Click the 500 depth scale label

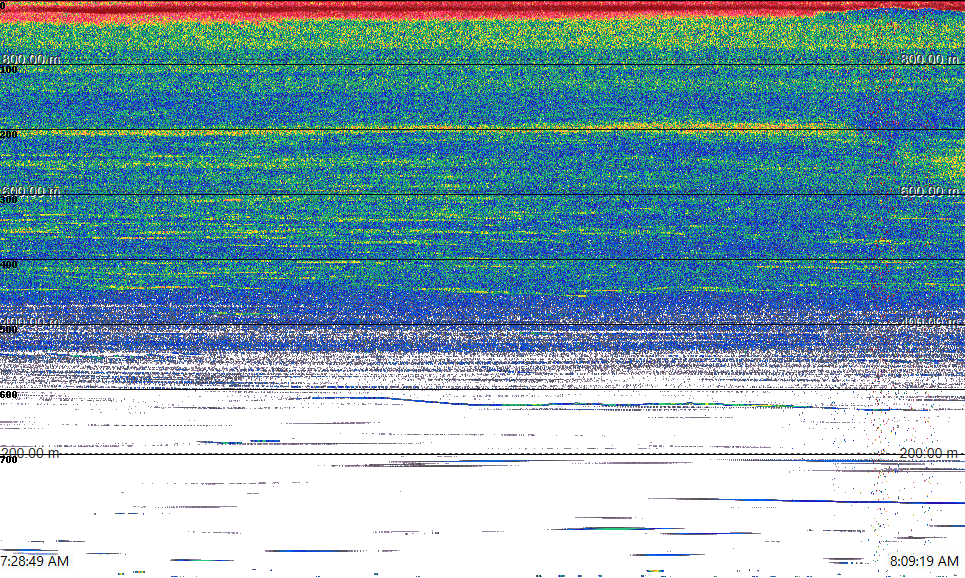[x=9, y=329]
